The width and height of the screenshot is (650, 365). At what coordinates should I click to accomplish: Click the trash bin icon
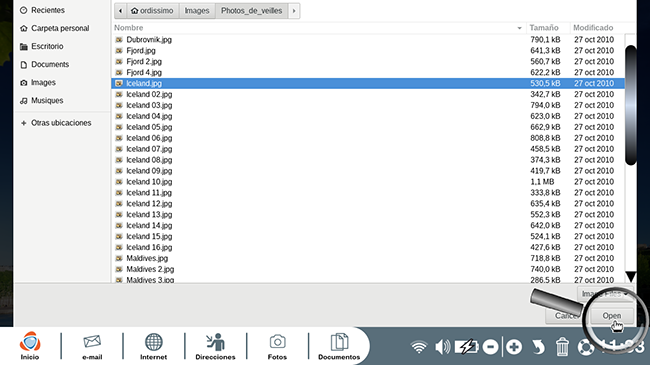coord(562,346)
